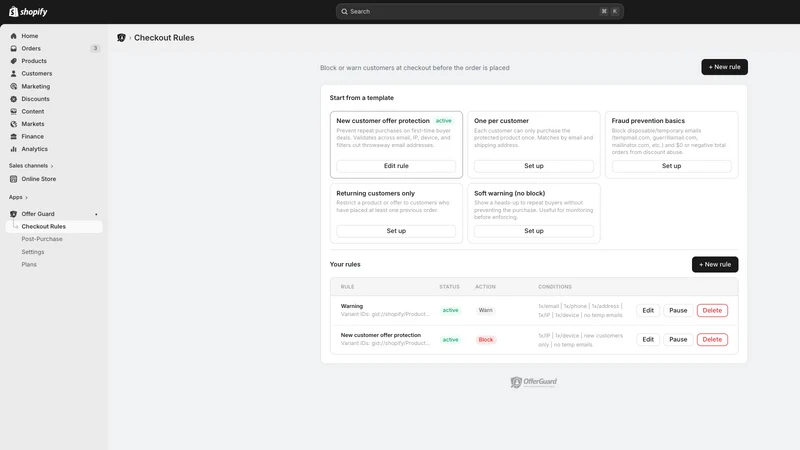Viewport: 800px width, 450px height.
Task: Click the search magnifier icon
Action: [x=344, y=11]
